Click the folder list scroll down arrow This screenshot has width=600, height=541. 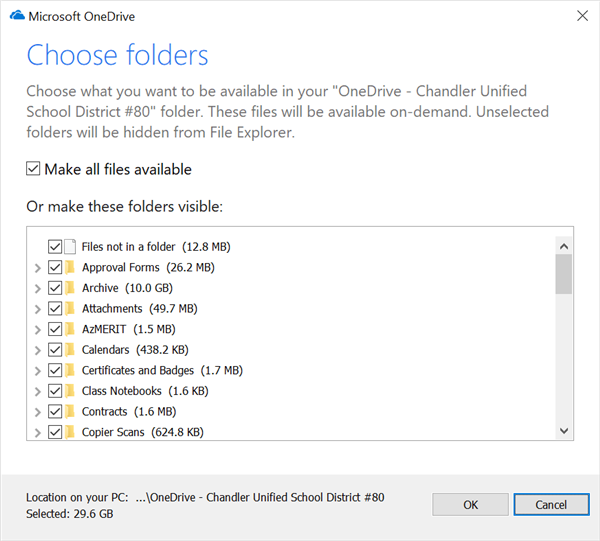[564, 431]
